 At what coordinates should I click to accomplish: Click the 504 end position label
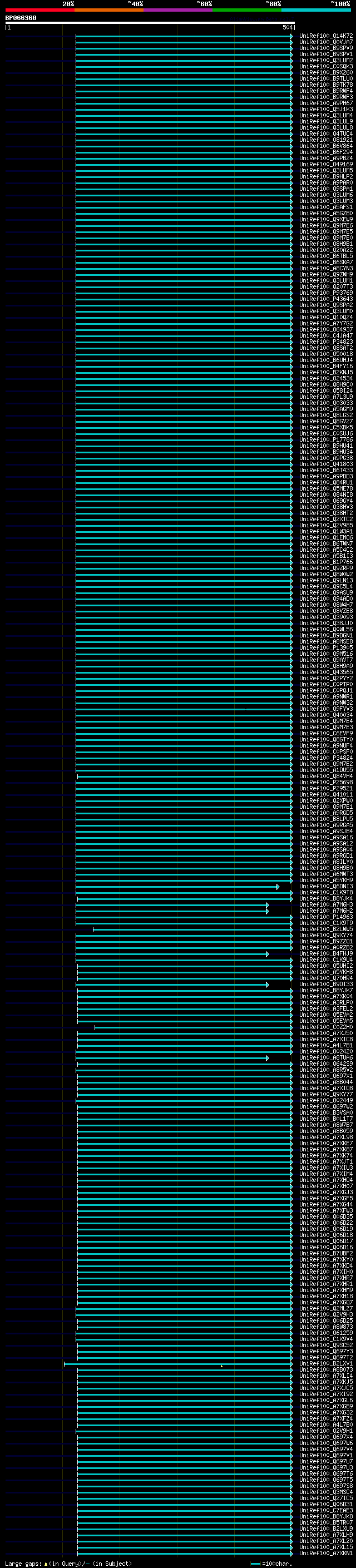[x=288, y=27]
